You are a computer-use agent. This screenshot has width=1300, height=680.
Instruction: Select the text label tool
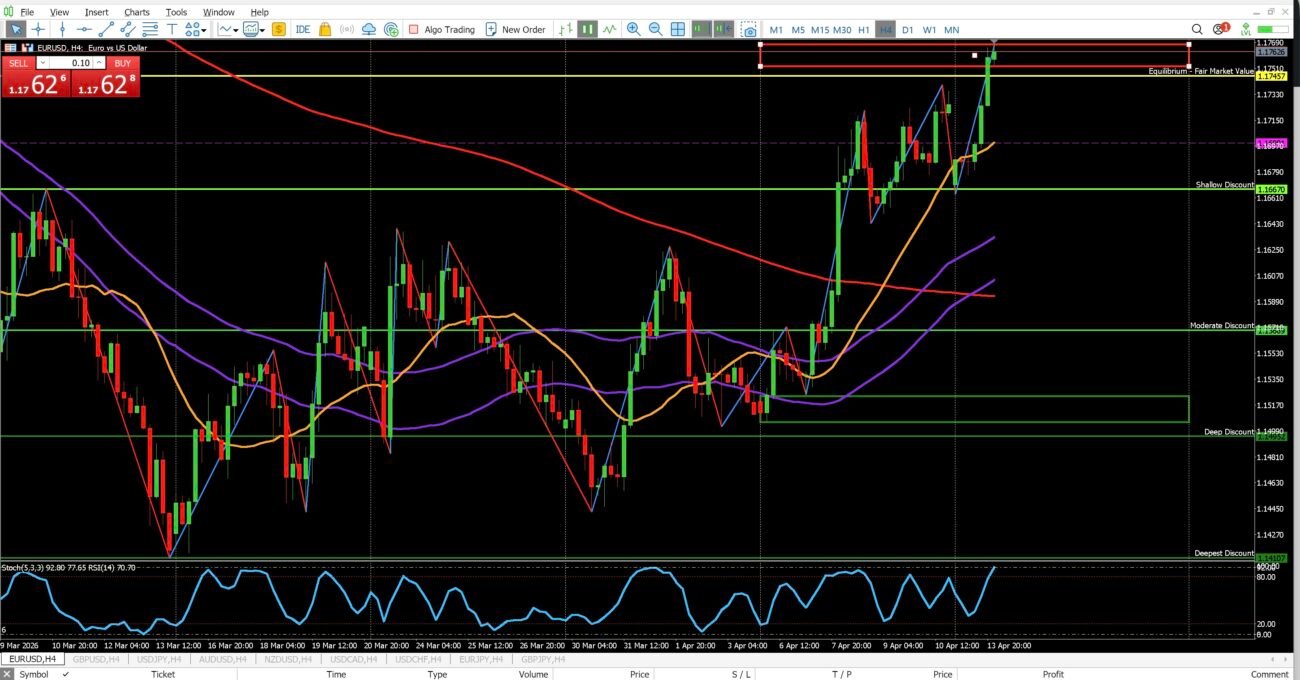173,30
